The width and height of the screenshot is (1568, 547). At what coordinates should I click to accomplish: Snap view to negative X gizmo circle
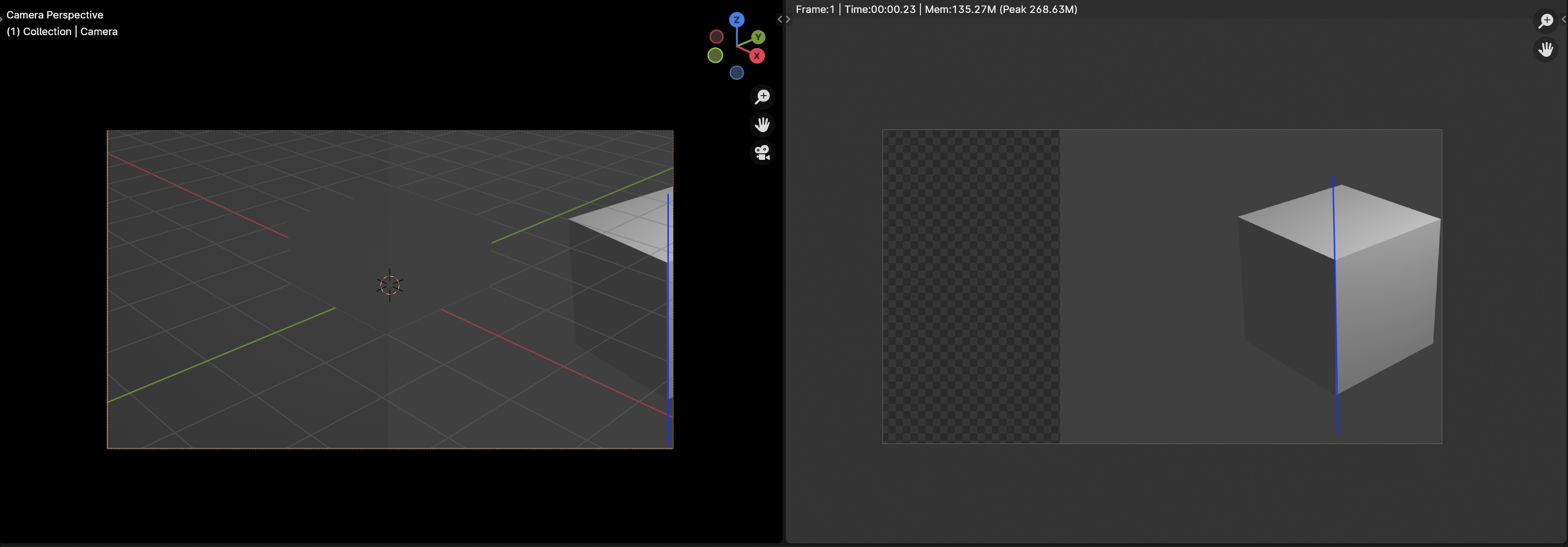tap(717, 37)
